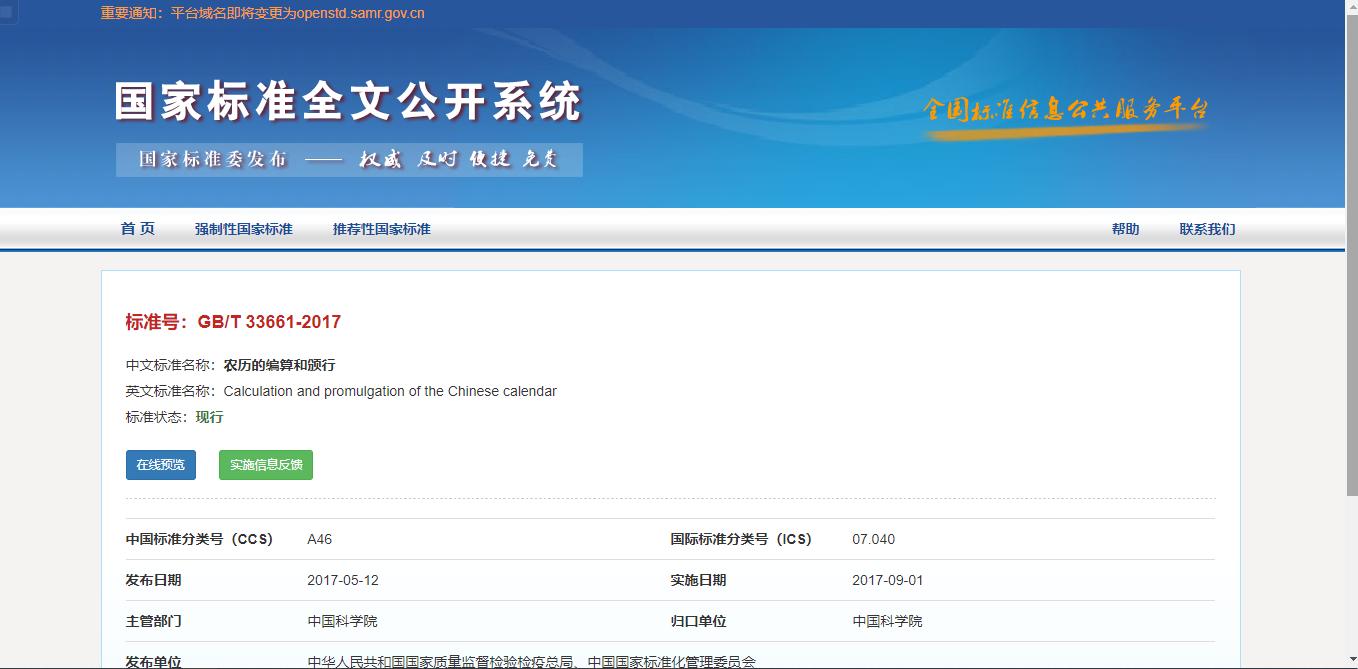The width and height of the screenshot is (1358, 669).
Task: Open 联系我们 contact page
Action: 1207,229
